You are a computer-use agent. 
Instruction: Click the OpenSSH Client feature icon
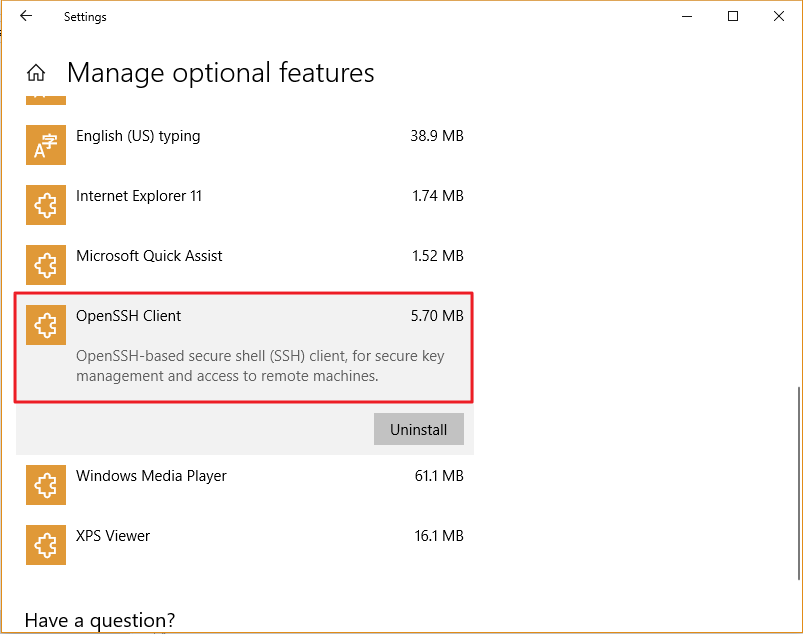(x=45, y=325)
